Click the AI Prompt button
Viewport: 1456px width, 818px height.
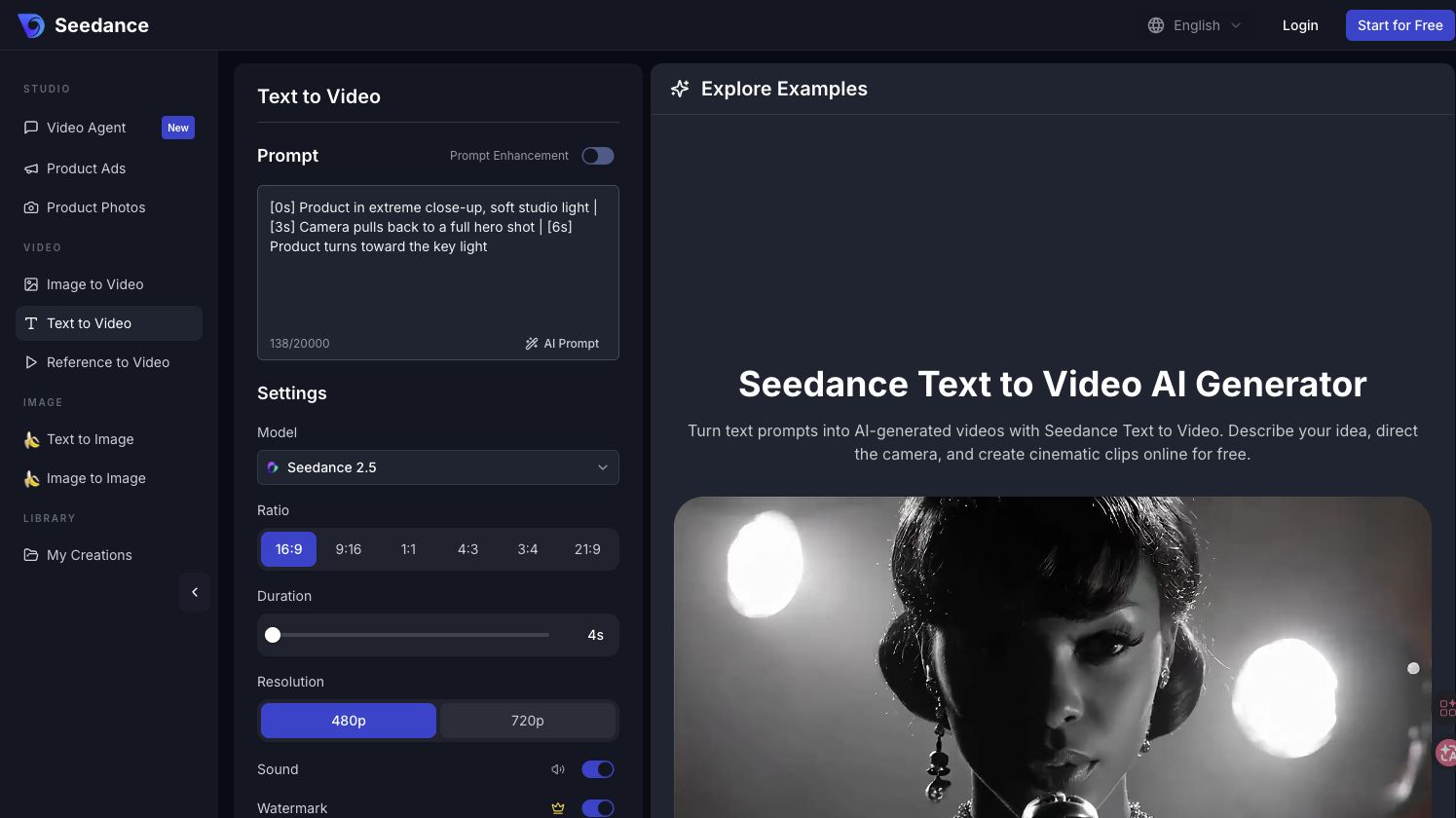click(562, 344)
